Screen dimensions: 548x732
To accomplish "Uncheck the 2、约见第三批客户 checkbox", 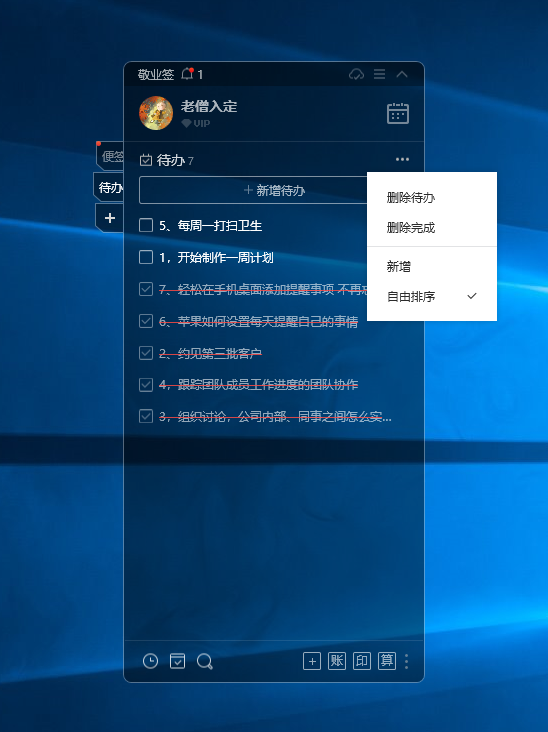I will click(146, 352).
